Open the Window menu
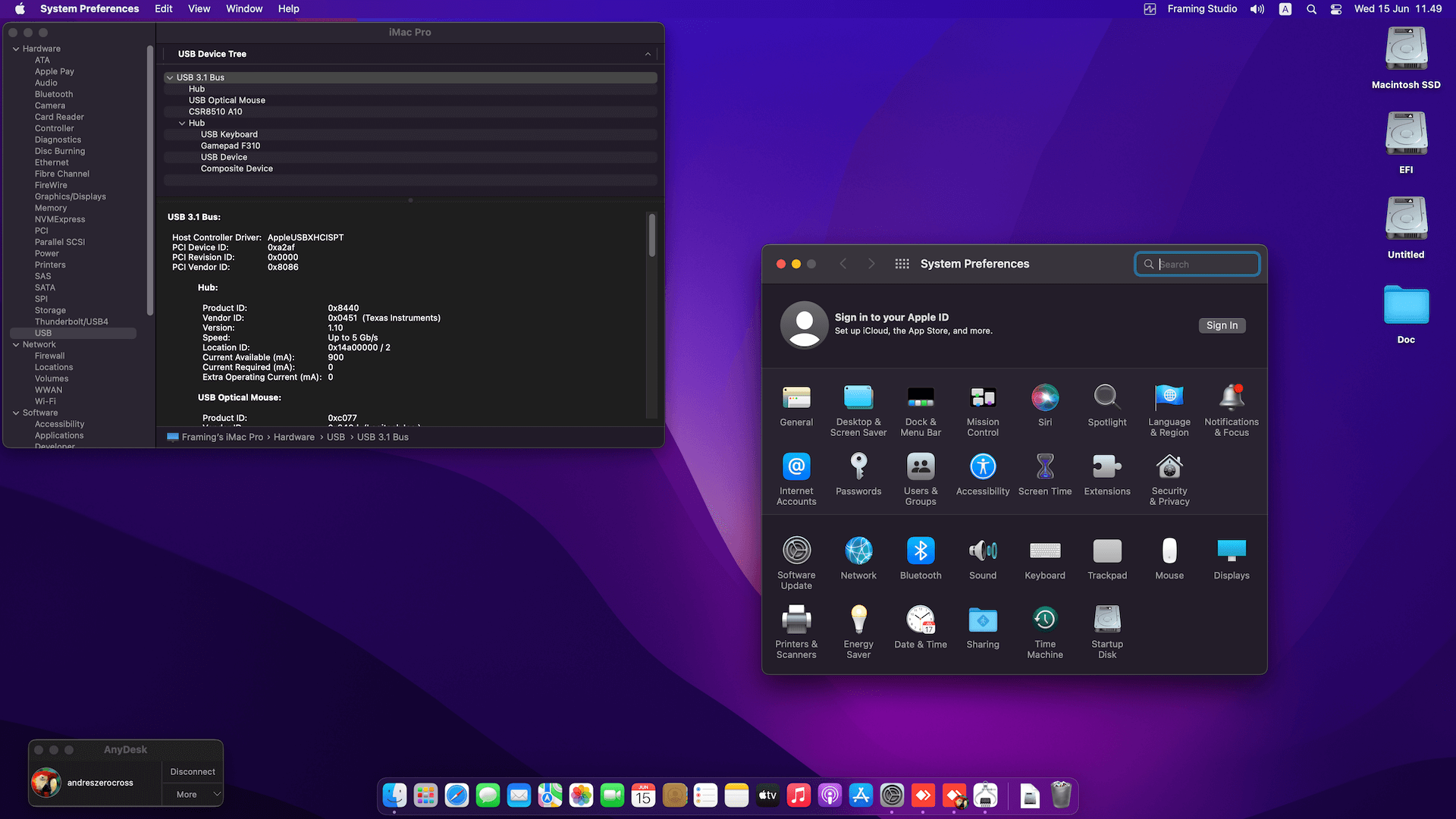The image size is (1456, 819). point(244,9)
